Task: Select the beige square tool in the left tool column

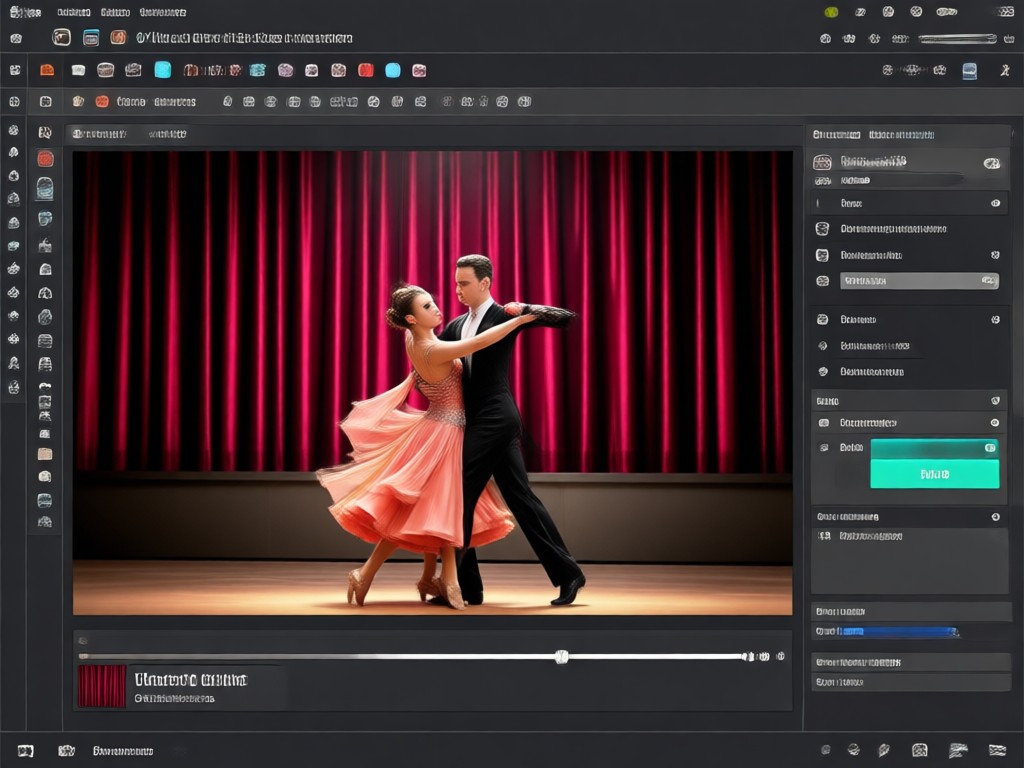Action: [x=44, y=454]
